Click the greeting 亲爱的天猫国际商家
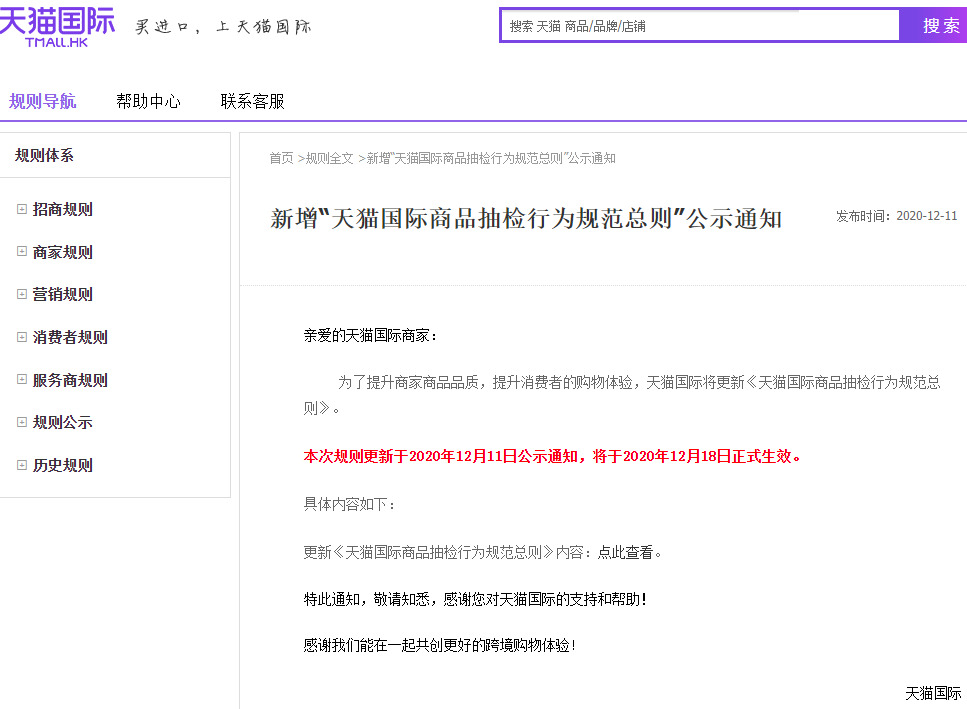The height and width of the screenshot is (709, 967). [370, 335]
